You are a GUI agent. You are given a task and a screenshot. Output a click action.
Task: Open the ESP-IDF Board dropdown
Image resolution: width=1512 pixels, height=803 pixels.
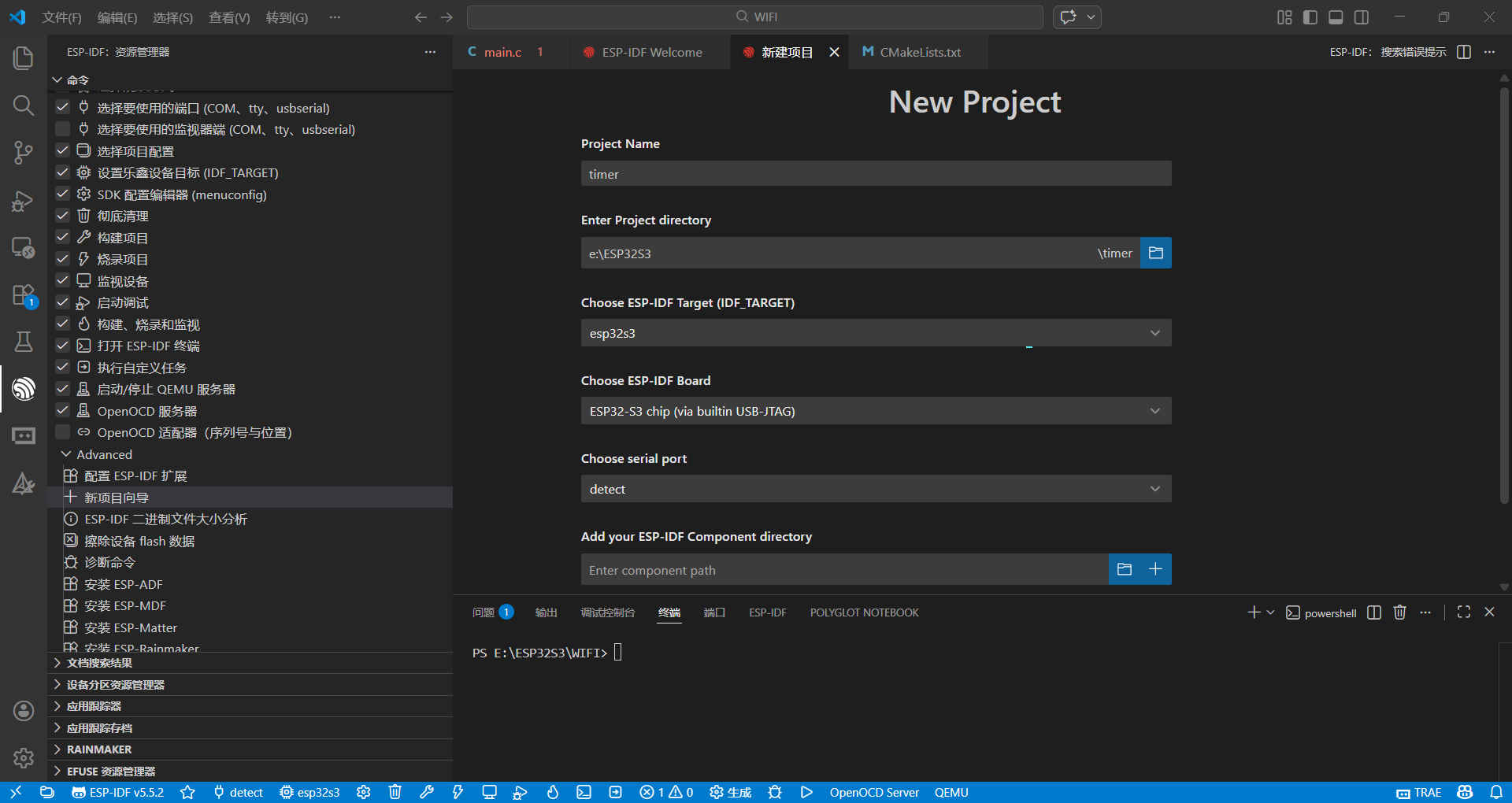[876, 411]
